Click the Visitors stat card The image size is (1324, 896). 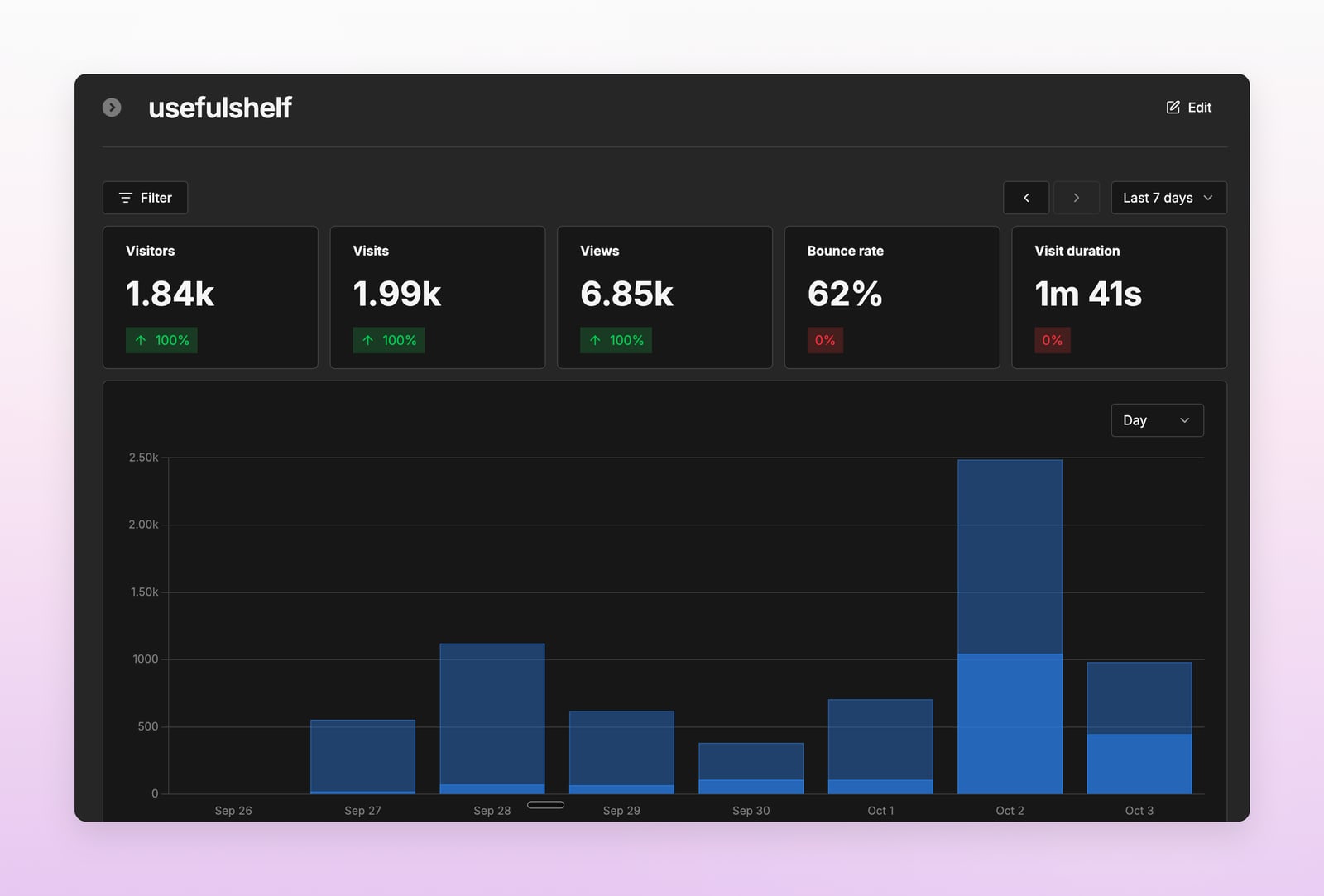[210, 297]
